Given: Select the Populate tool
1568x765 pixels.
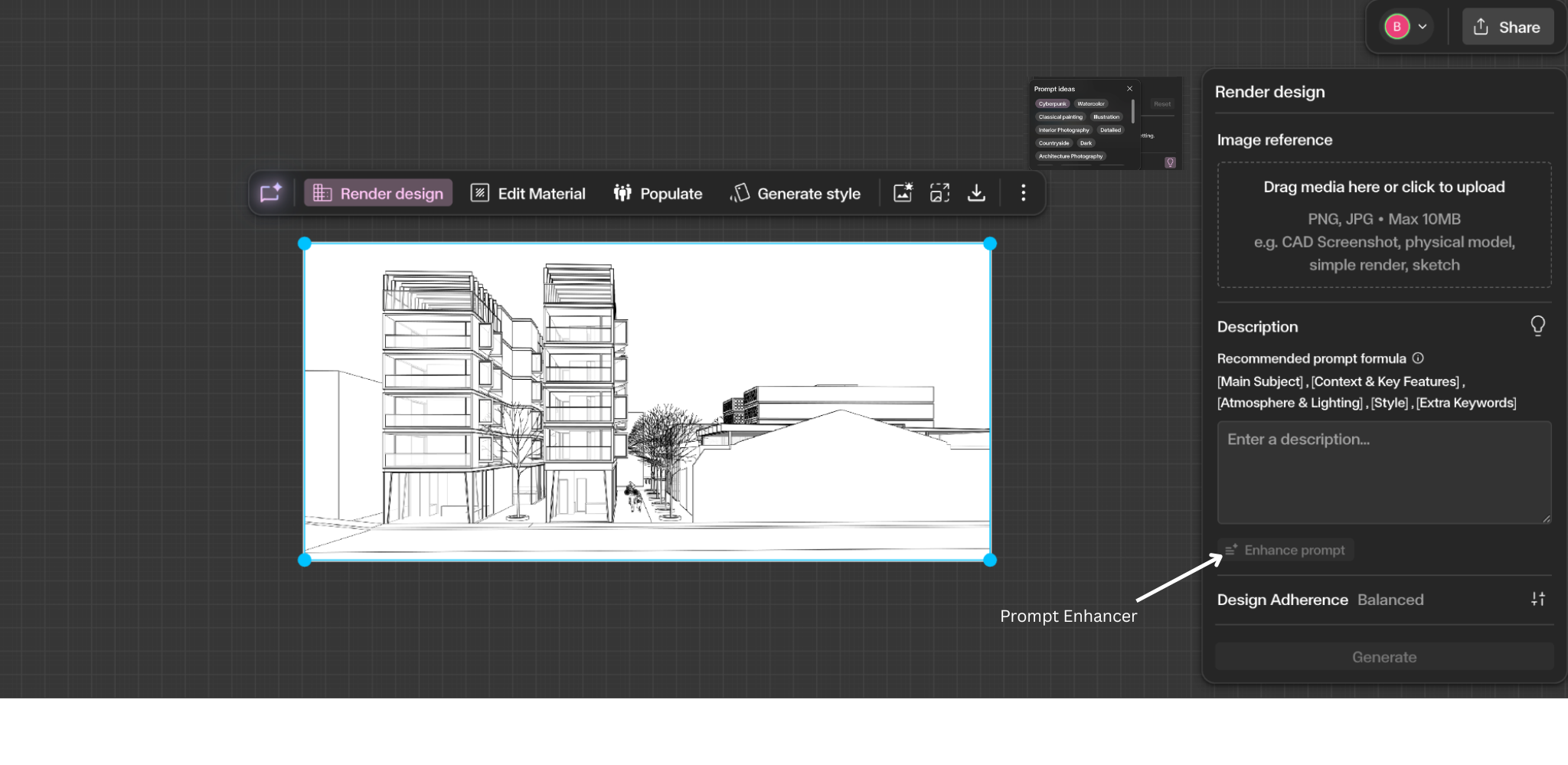Looking at the screenshot, I should pyautogui.click(x=657, y=193).
